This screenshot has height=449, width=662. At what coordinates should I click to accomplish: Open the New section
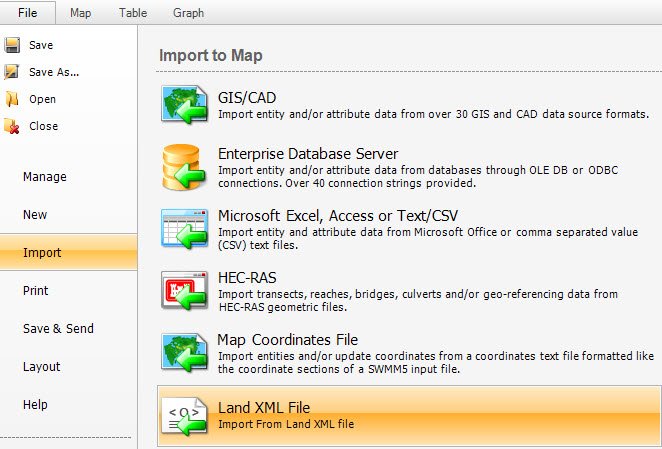pos(35,215)
